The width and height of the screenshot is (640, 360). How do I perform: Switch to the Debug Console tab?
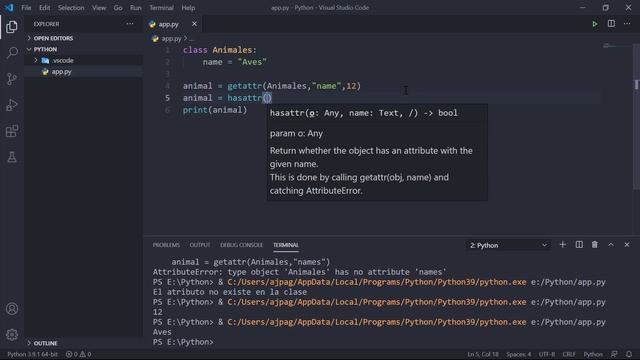click(242, 245)
